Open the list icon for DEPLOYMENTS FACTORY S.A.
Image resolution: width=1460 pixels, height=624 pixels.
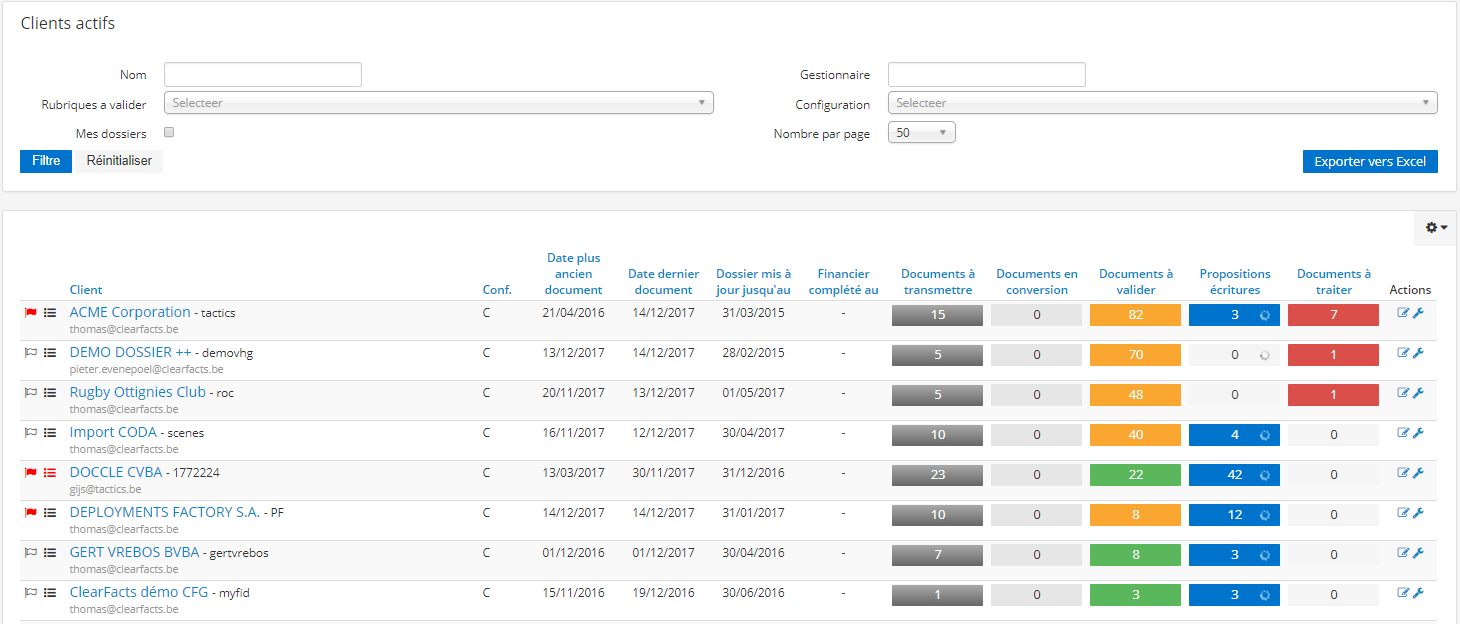pos(50,513)
